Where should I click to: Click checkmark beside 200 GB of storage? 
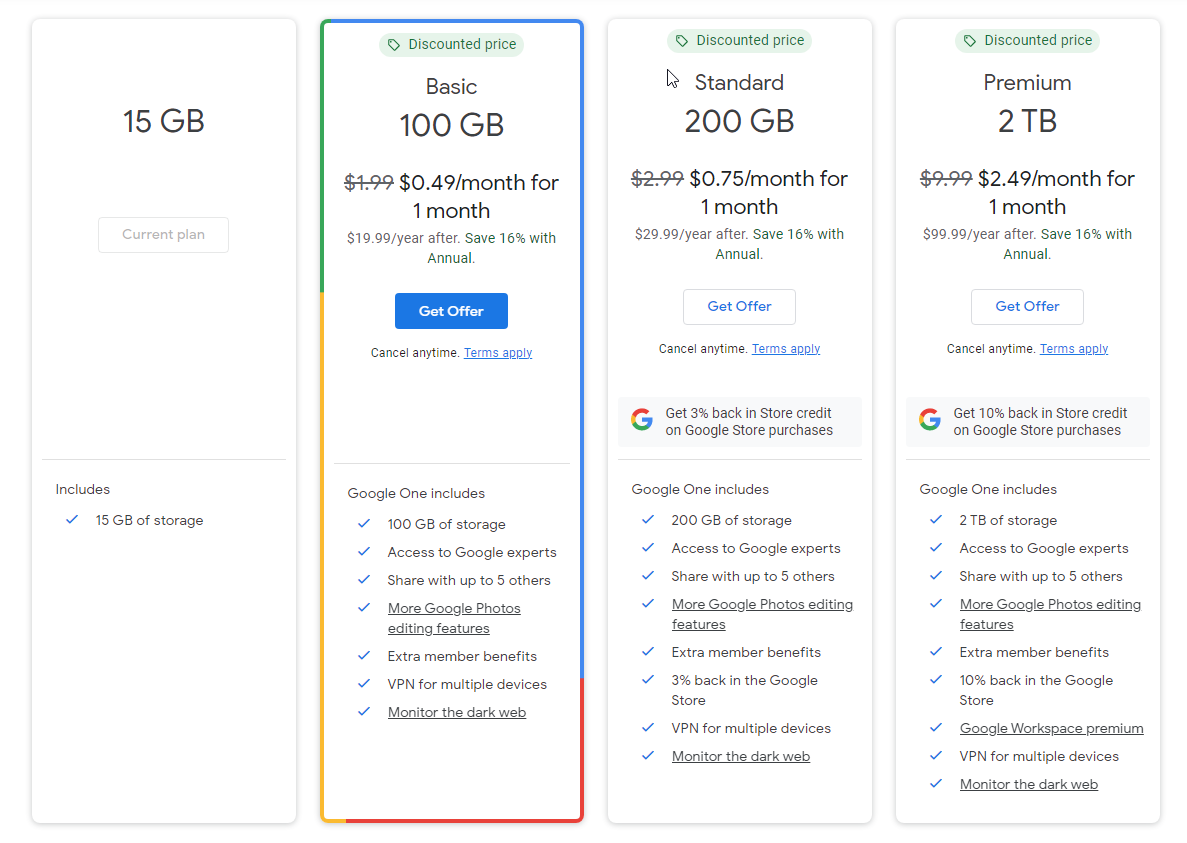tap(648, 520)
